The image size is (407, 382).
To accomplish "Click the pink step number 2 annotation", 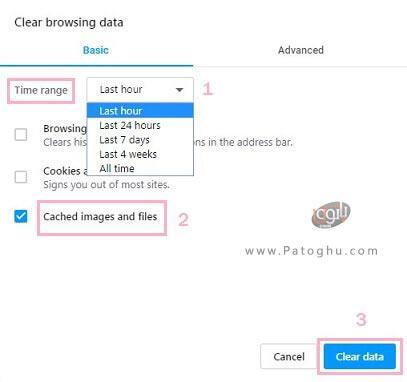I will click(x=183, y=220).
